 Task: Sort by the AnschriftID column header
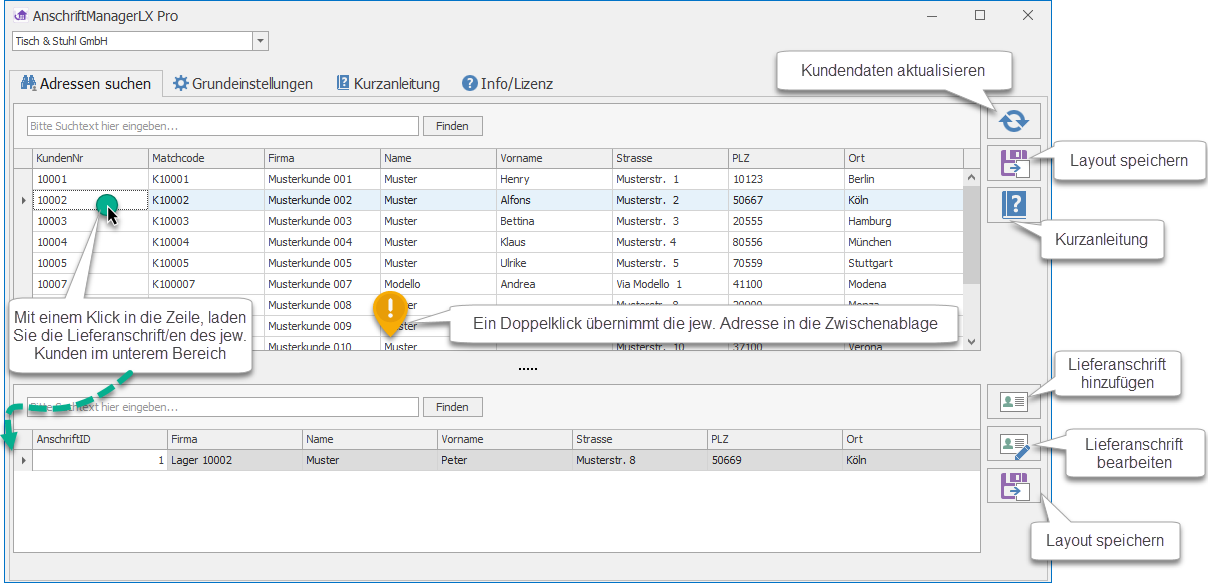tap(100, 439)
